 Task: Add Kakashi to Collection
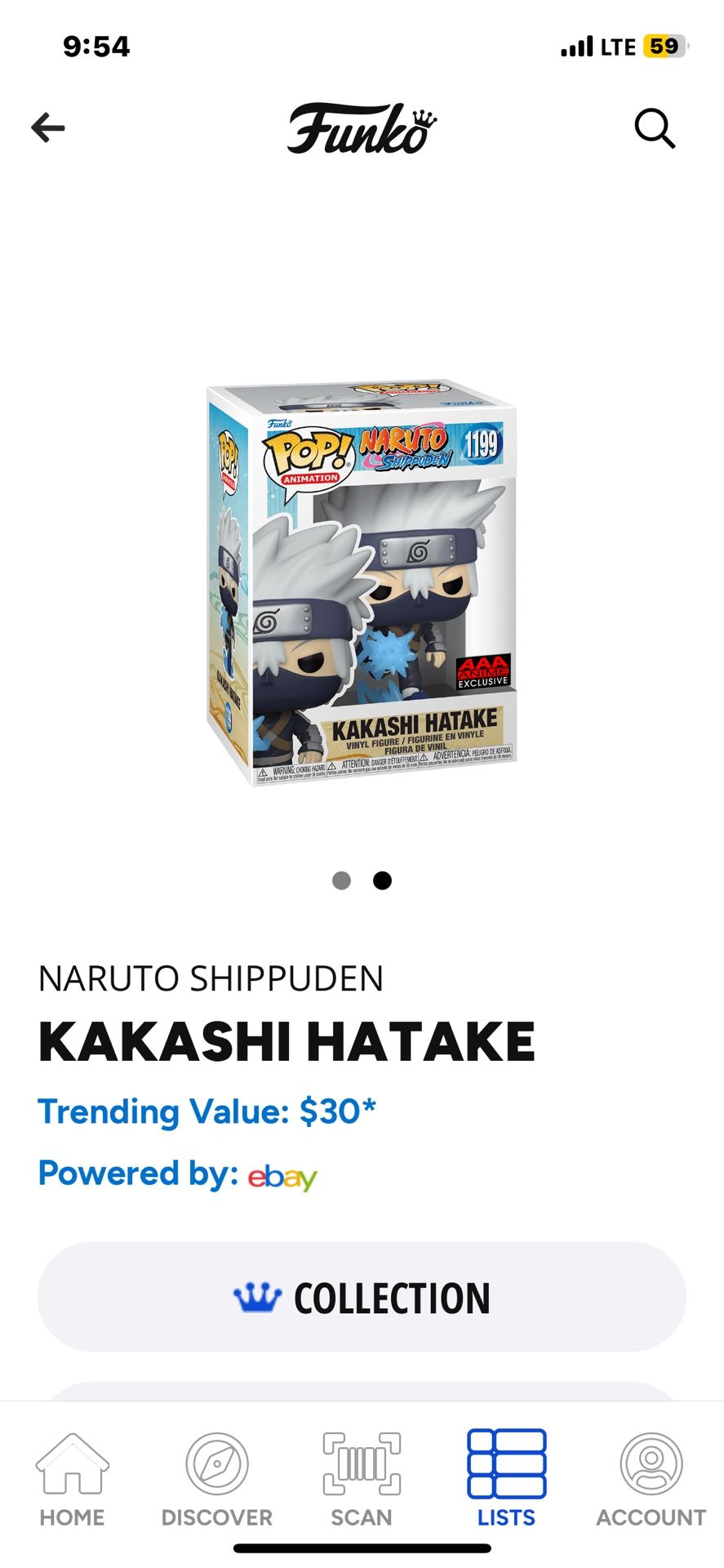point(362,1297)
